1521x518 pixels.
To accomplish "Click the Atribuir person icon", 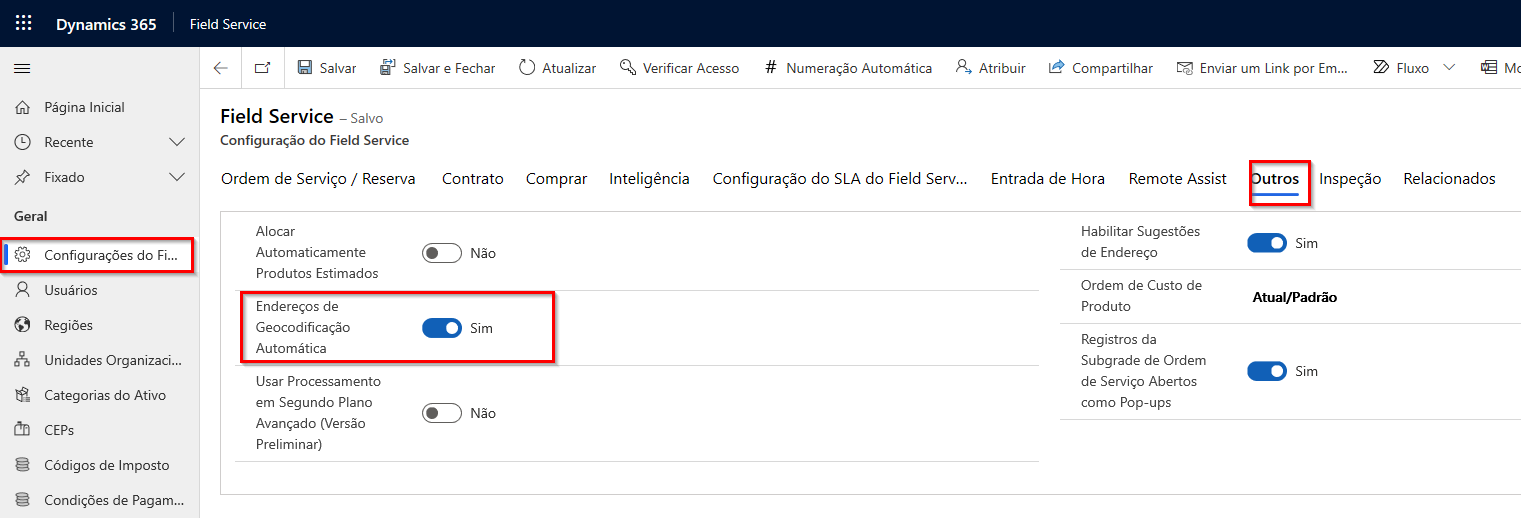I will coord(963,68).
